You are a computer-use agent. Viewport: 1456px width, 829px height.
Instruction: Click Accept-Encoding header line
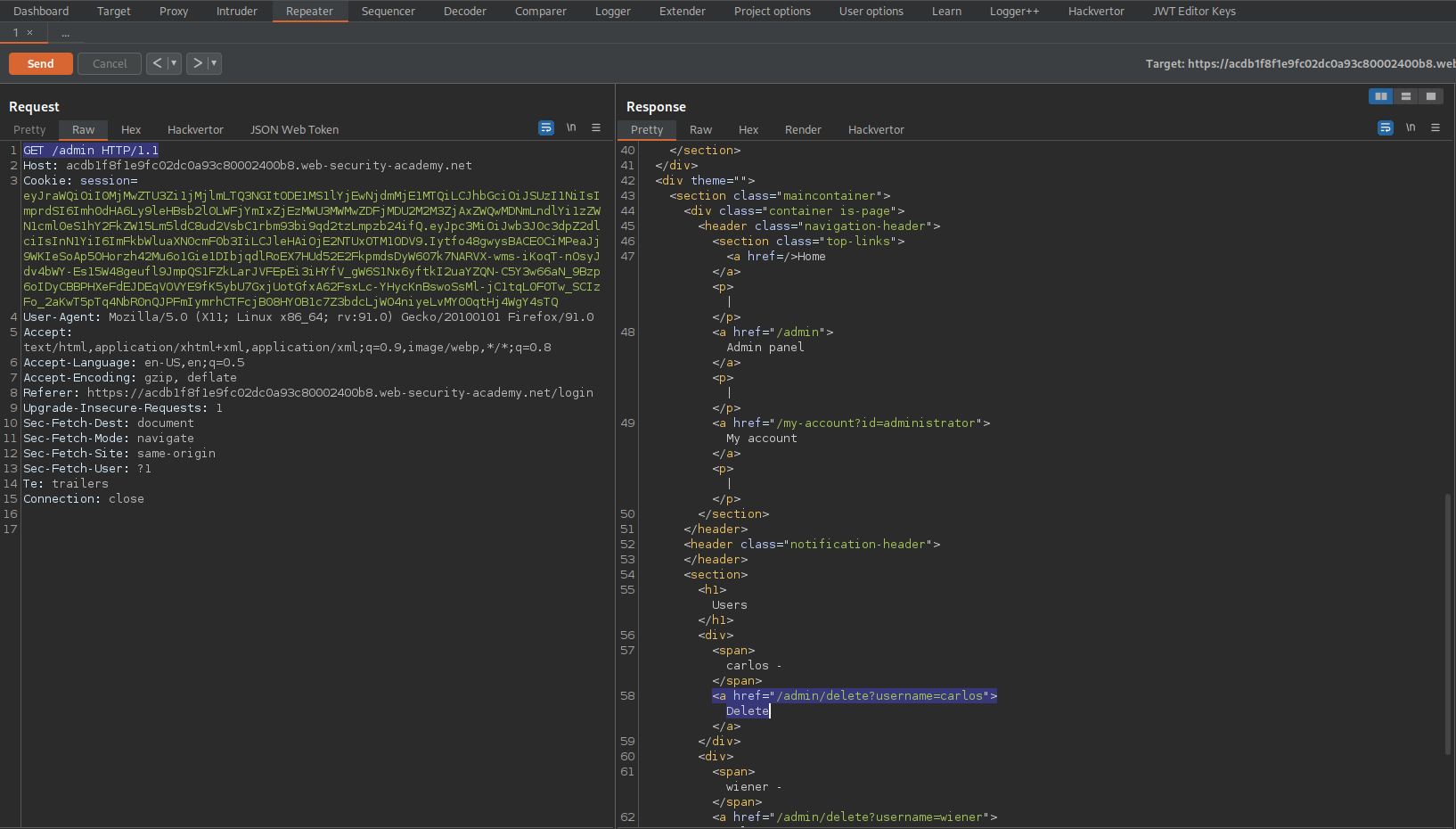coord(130,378)
